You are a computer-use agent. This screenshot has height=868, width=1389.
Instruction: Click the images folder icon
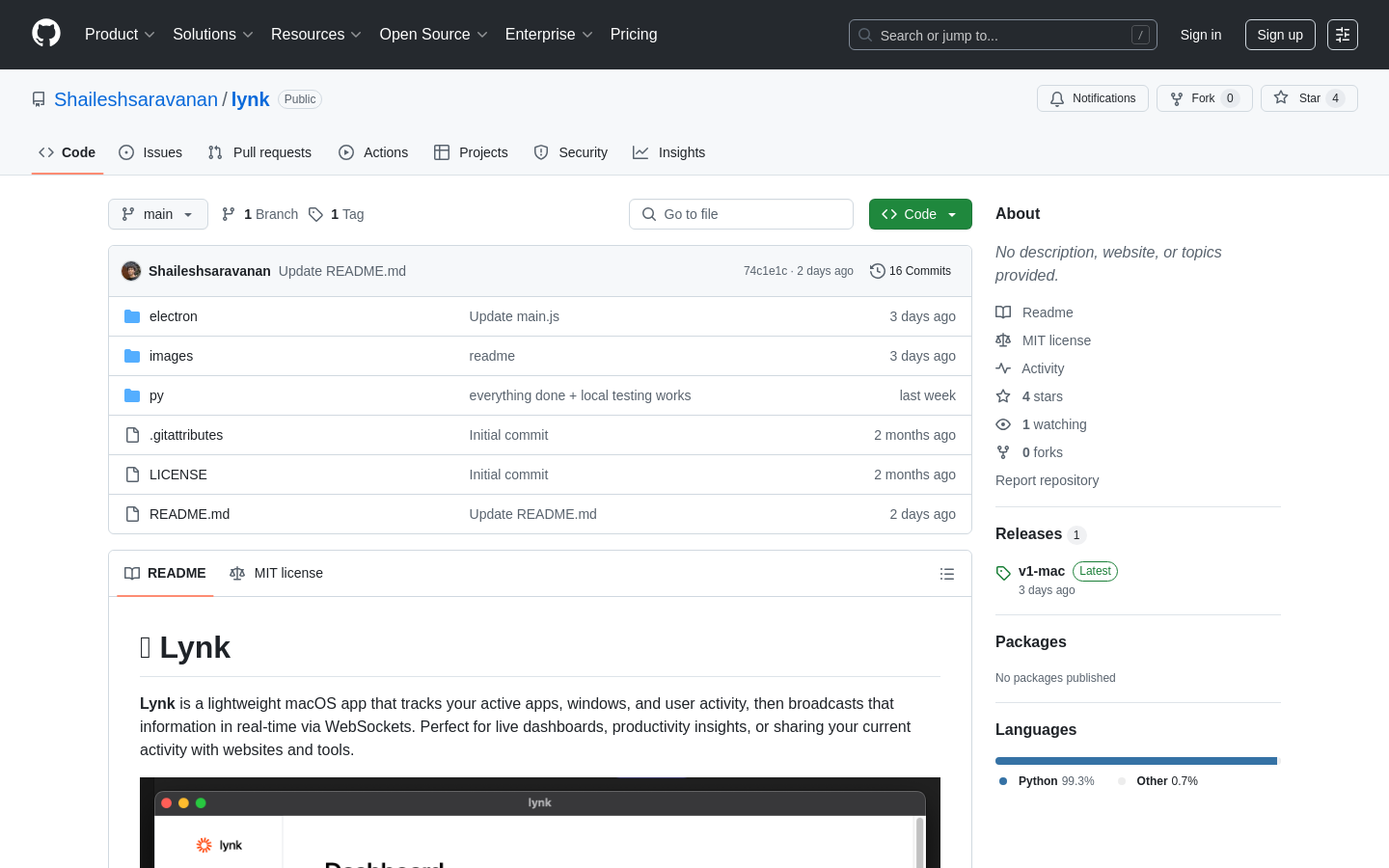(132, 356)
